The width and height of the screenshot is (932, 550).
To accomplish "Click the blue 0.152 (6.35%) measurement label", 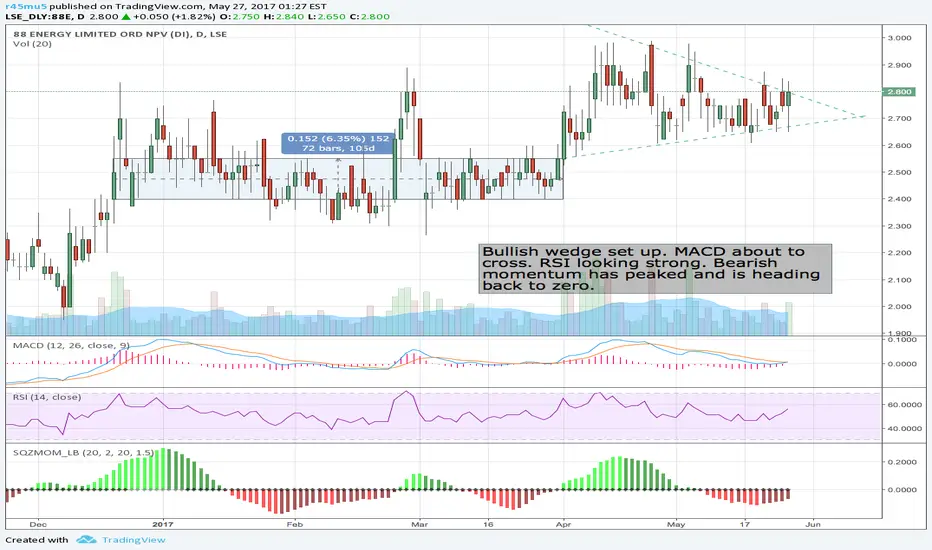I will tap(338, 143).
